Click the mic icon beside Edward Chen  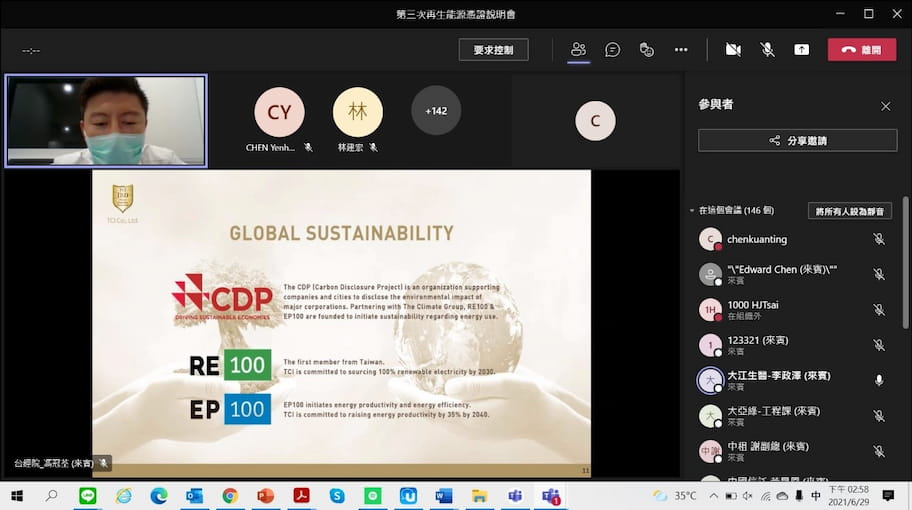pos(879,274)
